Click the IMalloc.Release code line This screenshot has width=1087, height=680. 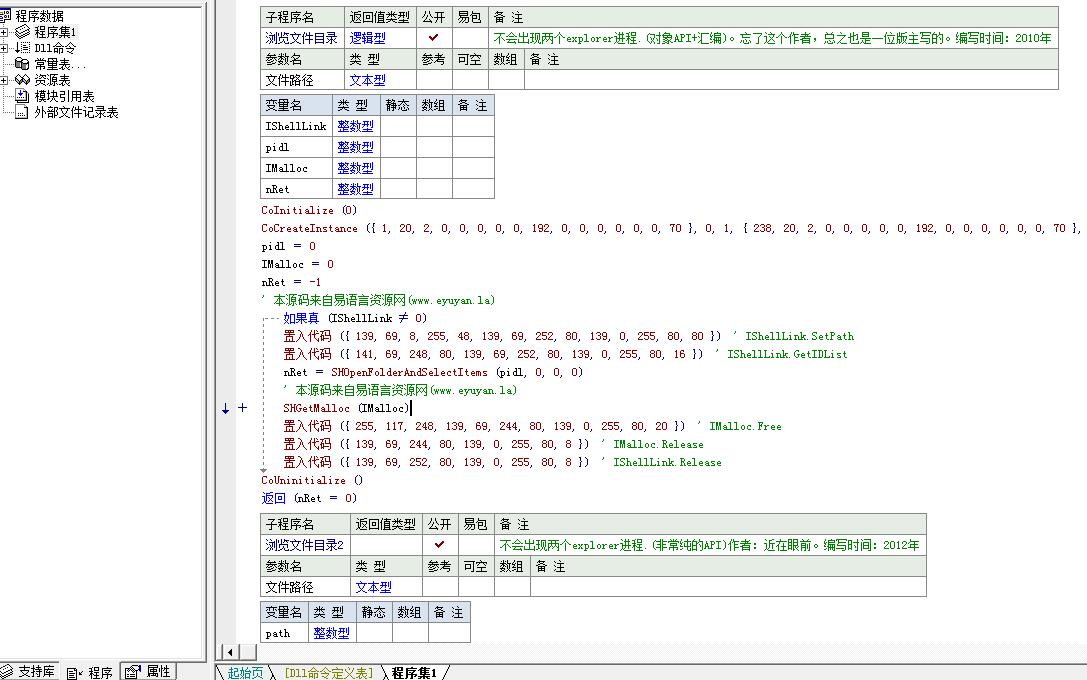pos(494,444)
